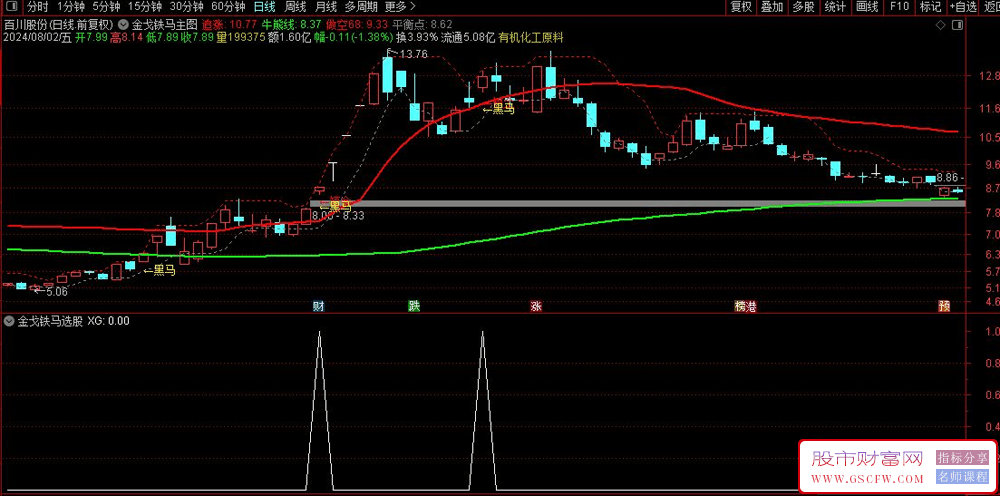Viewport: 1000px width, 496px height.
Task: Select the 30分钟 period
Action: pyautogui.click(x=186, y=7)
